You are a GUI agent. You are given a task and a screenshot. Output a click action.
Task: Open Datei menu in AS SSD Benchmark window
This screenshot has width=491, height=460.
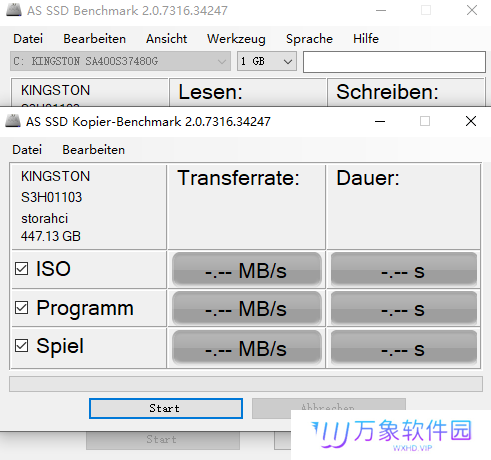[x=28, y=39]
